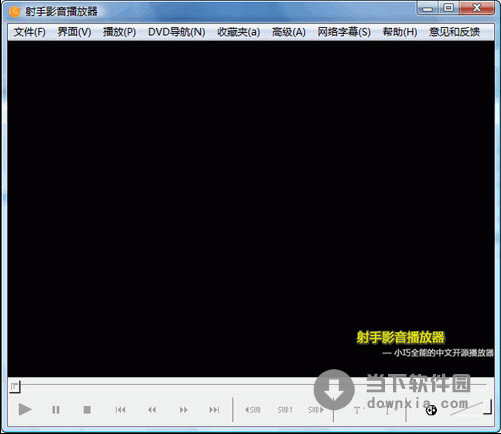Fast forward the video

pyautogui.click(x=183, y=410)
